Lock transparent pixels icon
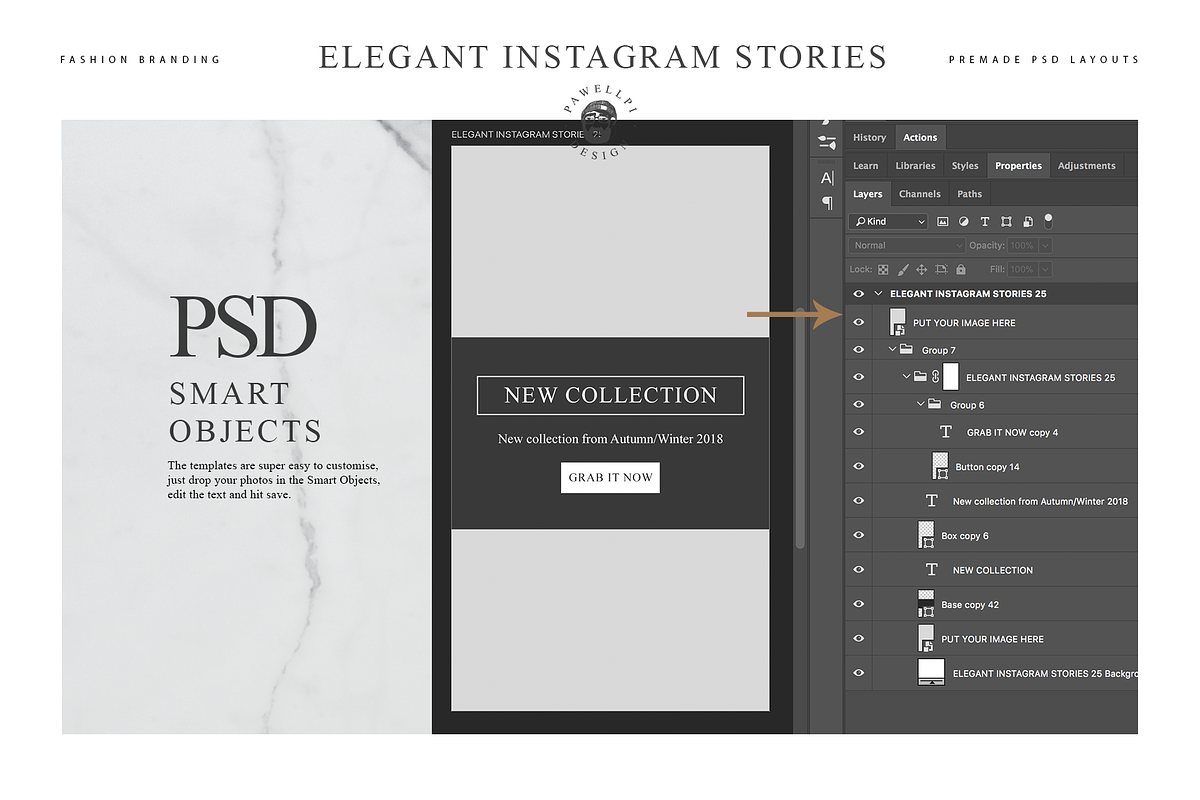This screenshot has height=800, width=1200. 883,270
